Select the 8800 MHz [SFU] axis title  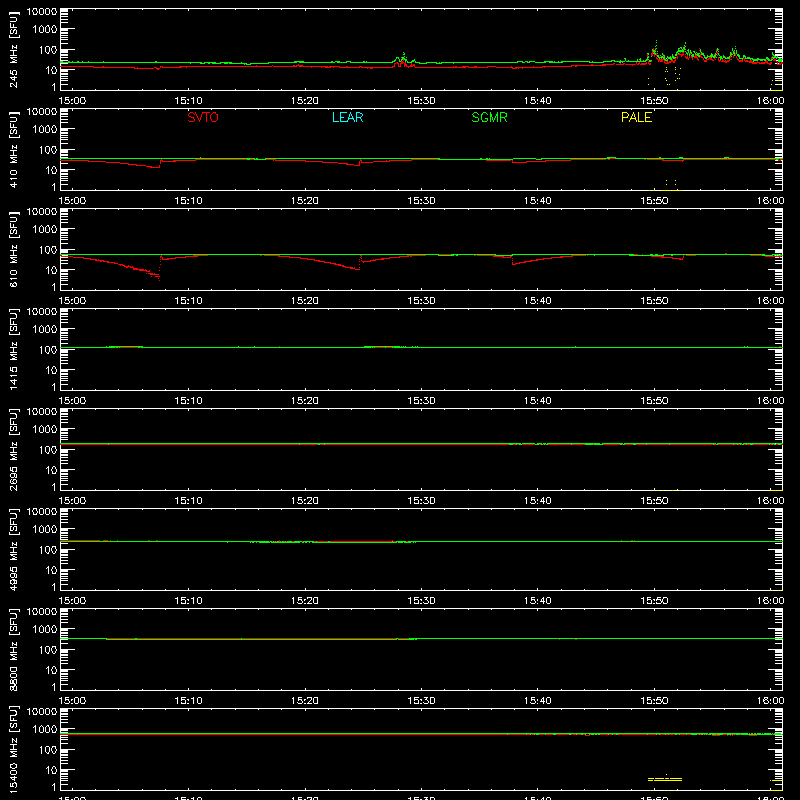tap(14, 649)
